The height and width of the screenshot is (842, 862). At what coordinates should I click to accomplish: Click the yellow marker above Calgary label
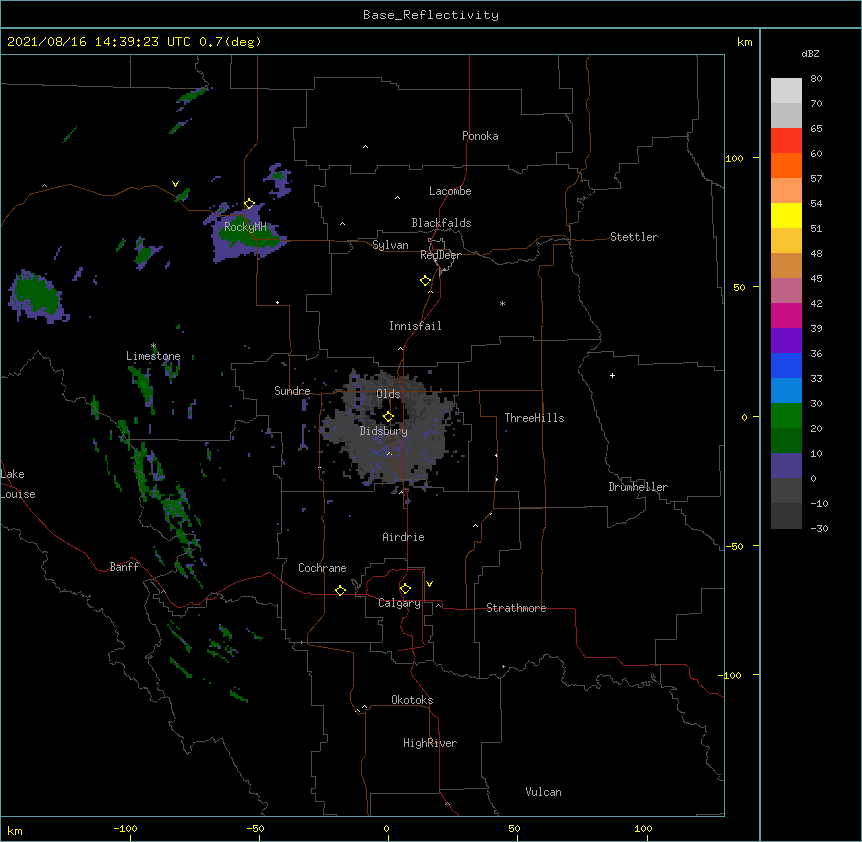pos(405,589)
